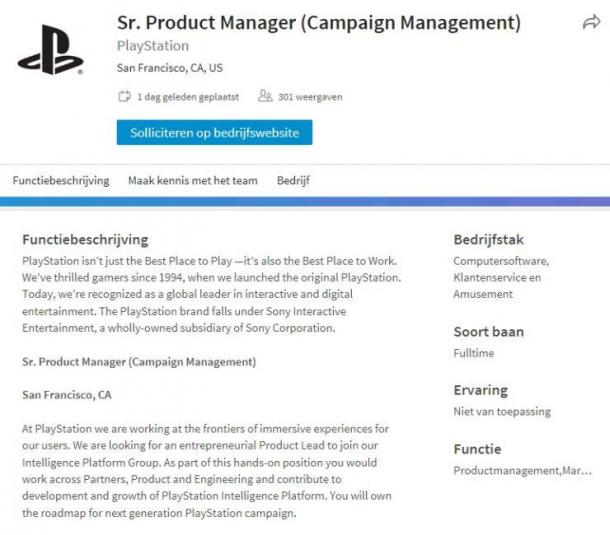This screenshot has height=535, width=610.
Task: Open the Bedrijf tab
Action: click(293, 181)
